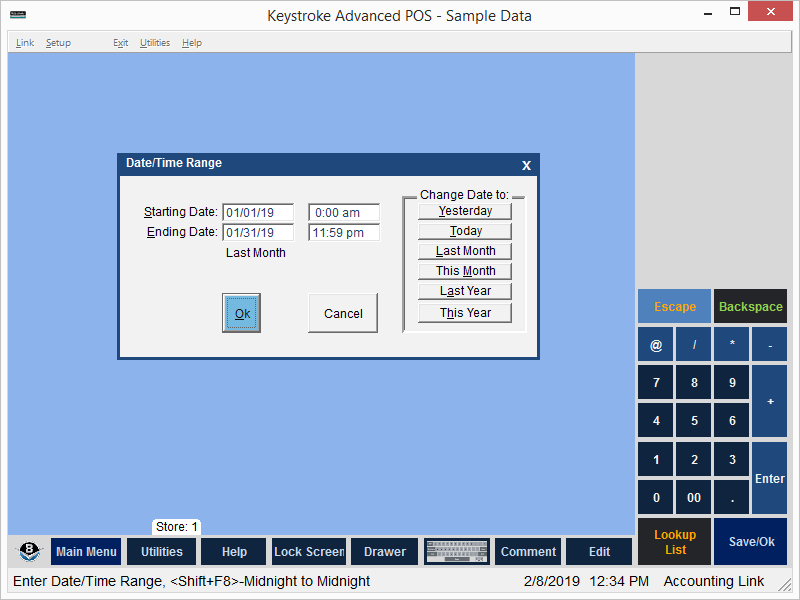Viewport: 800px width, 600px height.
Task: Tap keypad digit 1
Action: 656,459
